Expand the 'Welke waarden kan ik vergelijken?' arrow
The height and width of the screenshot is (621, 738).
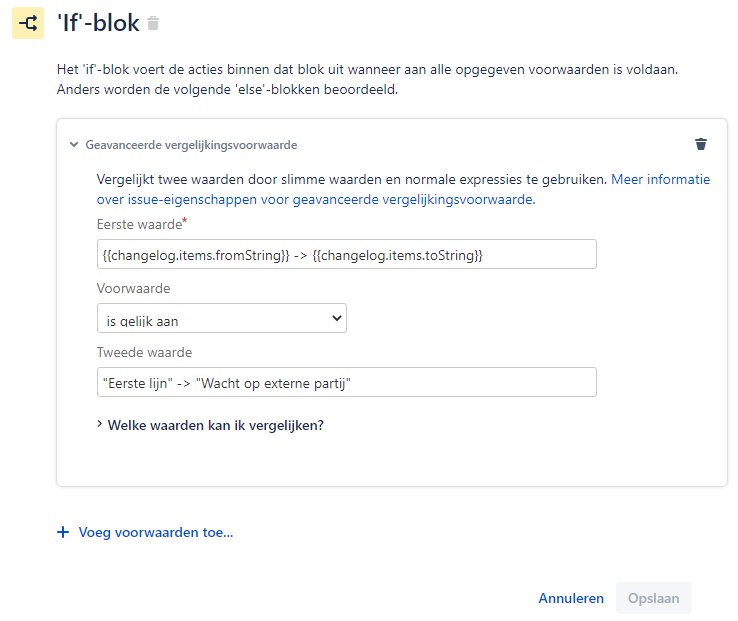click(x=99, y=424)
